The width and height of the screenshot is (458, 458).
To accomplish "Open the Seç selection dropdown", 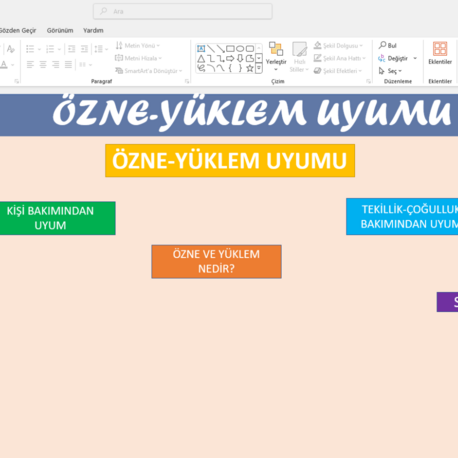I will tap(390, 71).
